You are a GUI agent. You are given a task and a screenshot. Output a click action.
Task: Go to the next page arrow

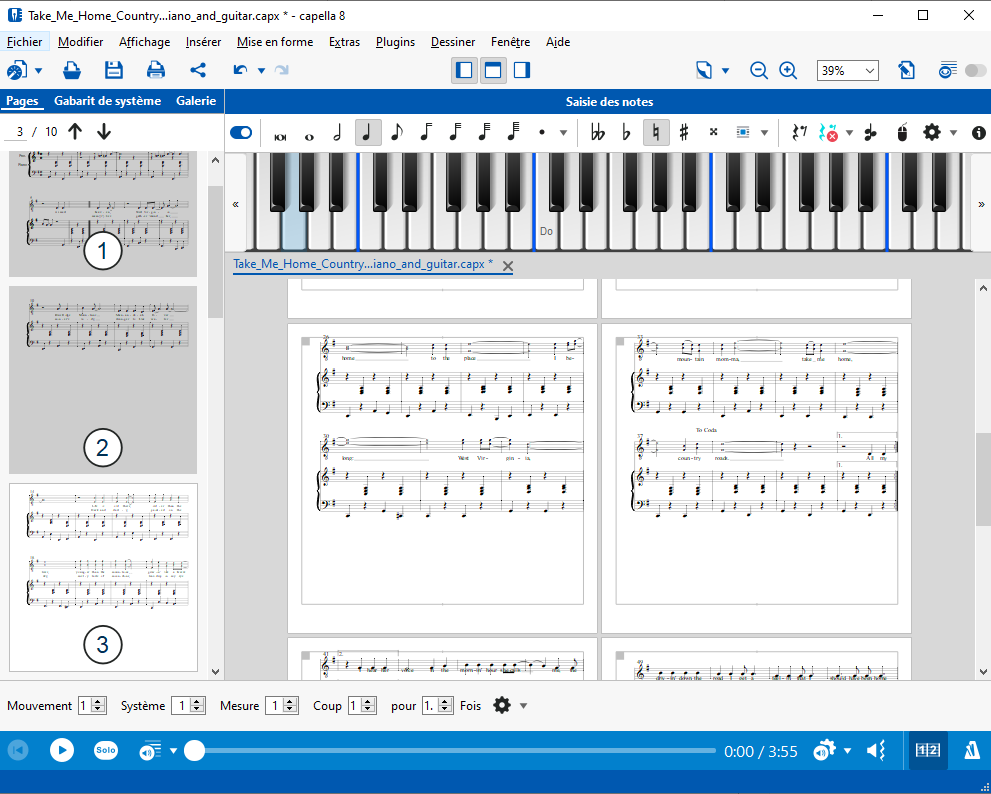pos(104,131)
